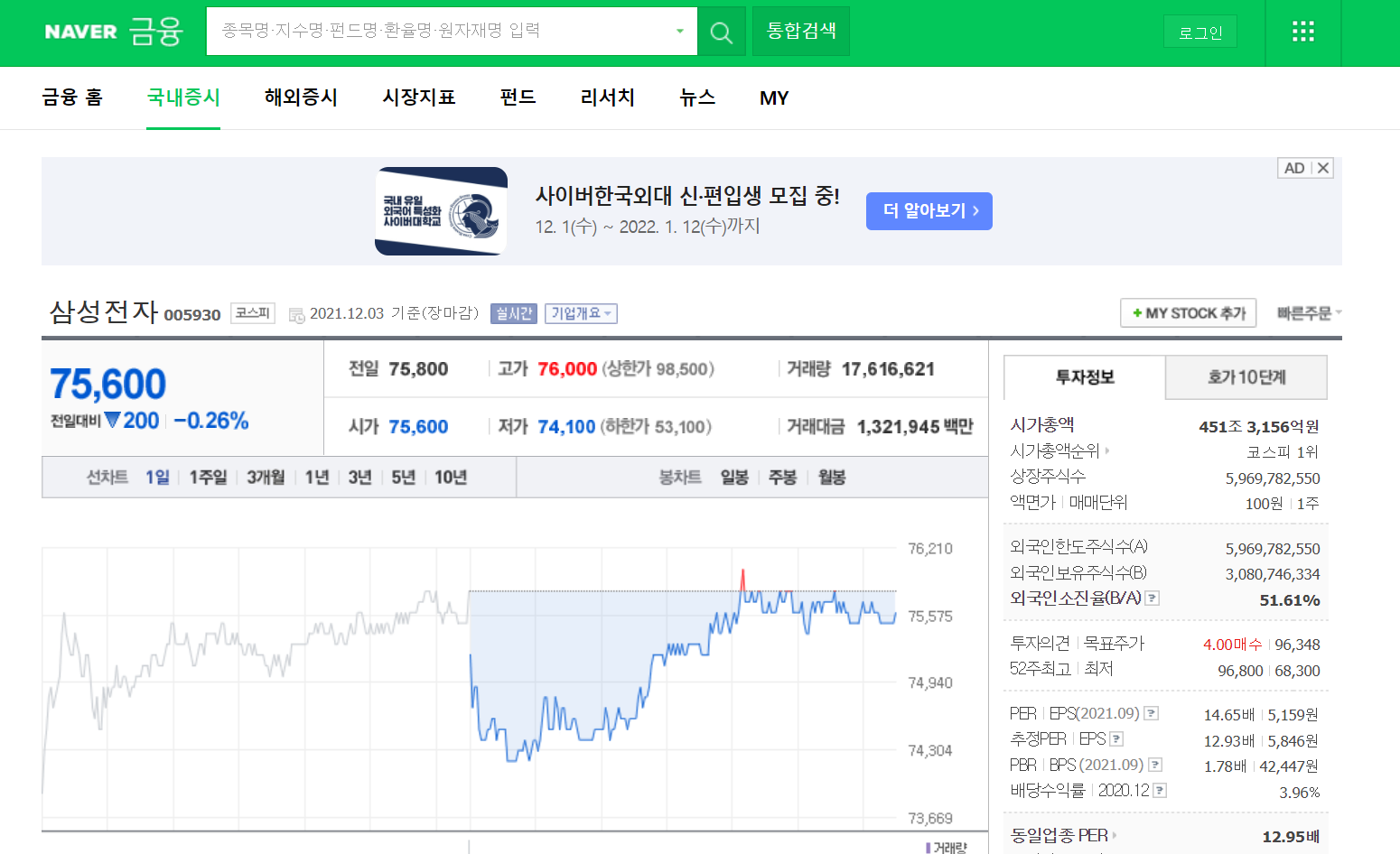
Task: Click the university ad thumbnail image
Action: [441, 211]
